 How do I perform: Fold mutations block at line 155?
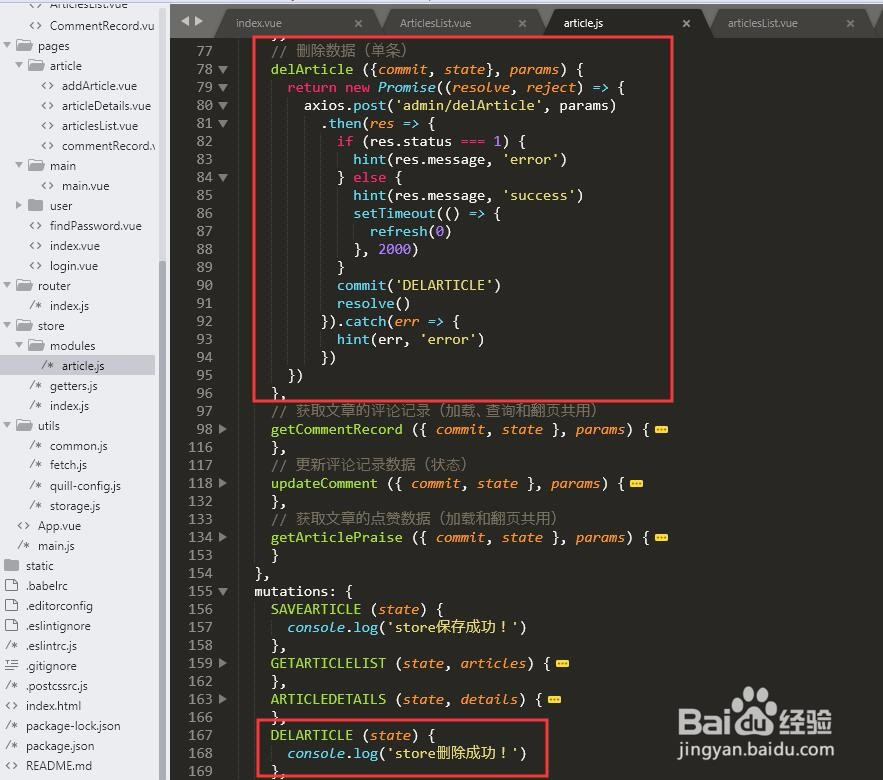pos(223,591)
